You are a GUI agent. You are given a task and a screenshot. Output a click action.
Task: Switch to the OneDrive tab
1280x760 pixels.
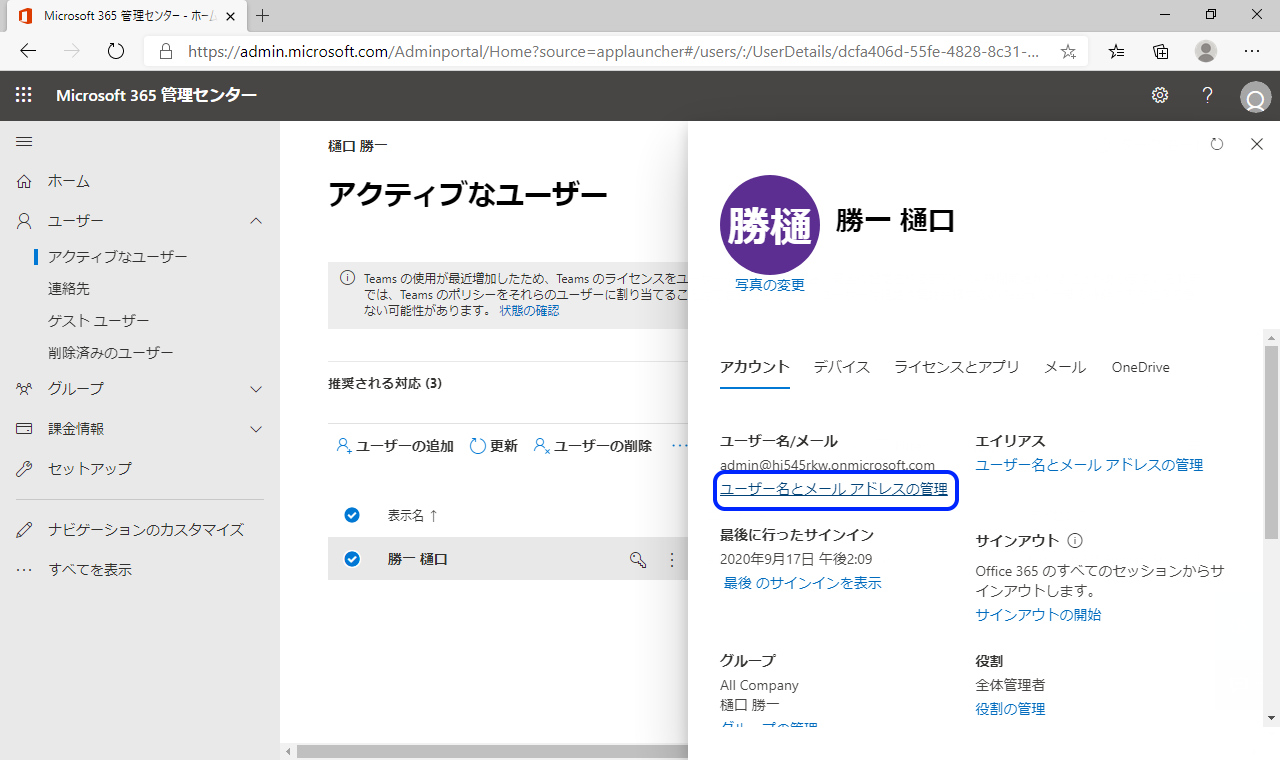(1141, 367)
